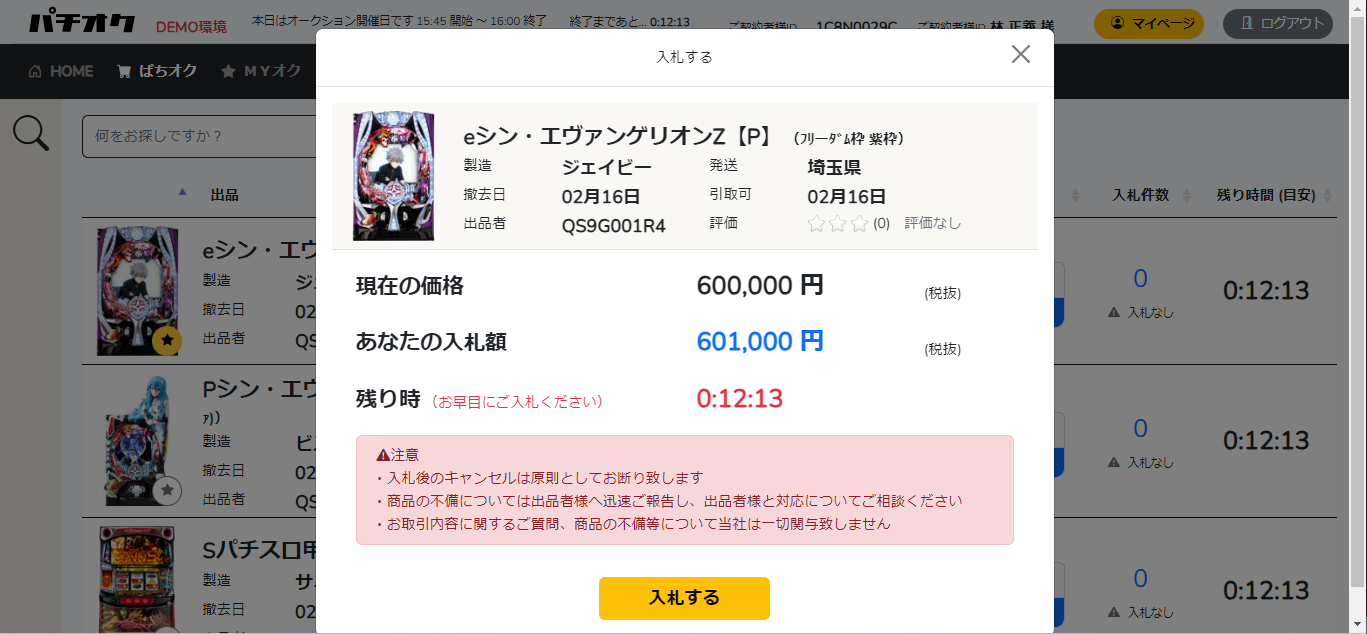Screen dimensions: 1367x634
Task: Close the 入札する dialog with the X
Action: click(1020, 55)
